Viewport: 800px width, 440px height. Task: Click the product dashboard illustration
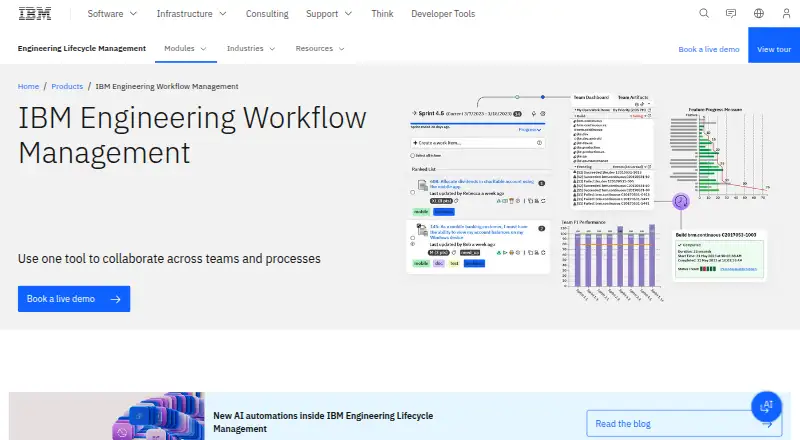pos(588,198)
